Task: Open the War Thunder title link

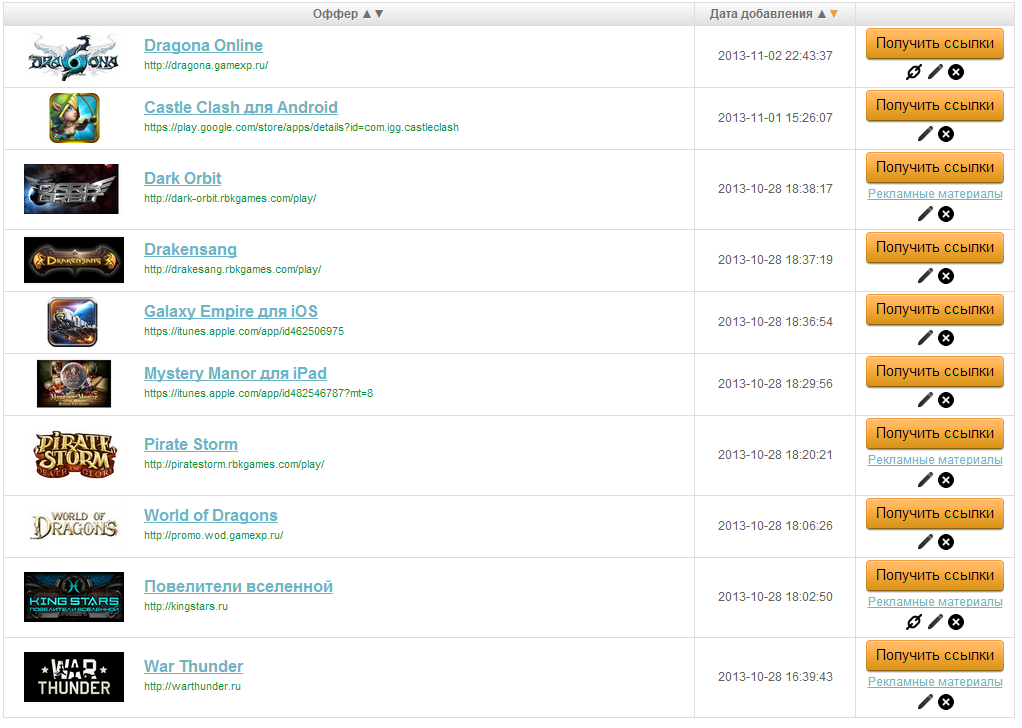Action: pyautogui.click(x=194, y=667)
